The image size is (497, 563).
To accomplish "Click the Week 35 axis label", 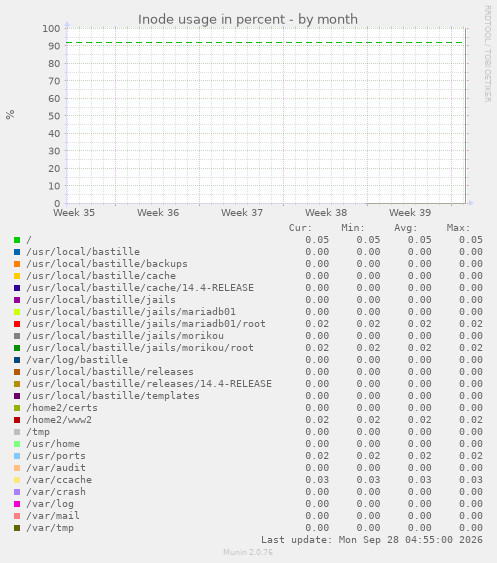I will (x=74, y=213).
